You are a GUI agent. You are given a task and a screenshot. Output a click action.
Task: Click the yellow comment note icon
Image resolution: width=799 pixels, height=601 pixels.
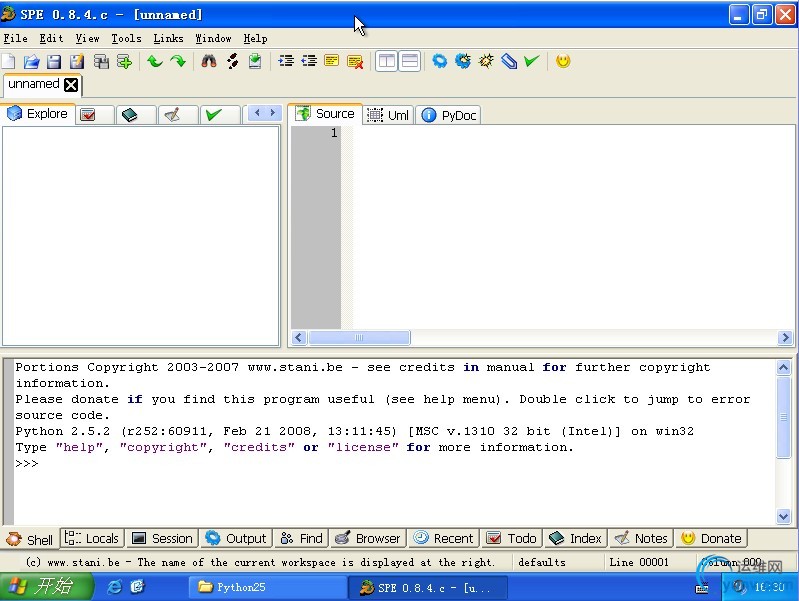click(332, 62)
